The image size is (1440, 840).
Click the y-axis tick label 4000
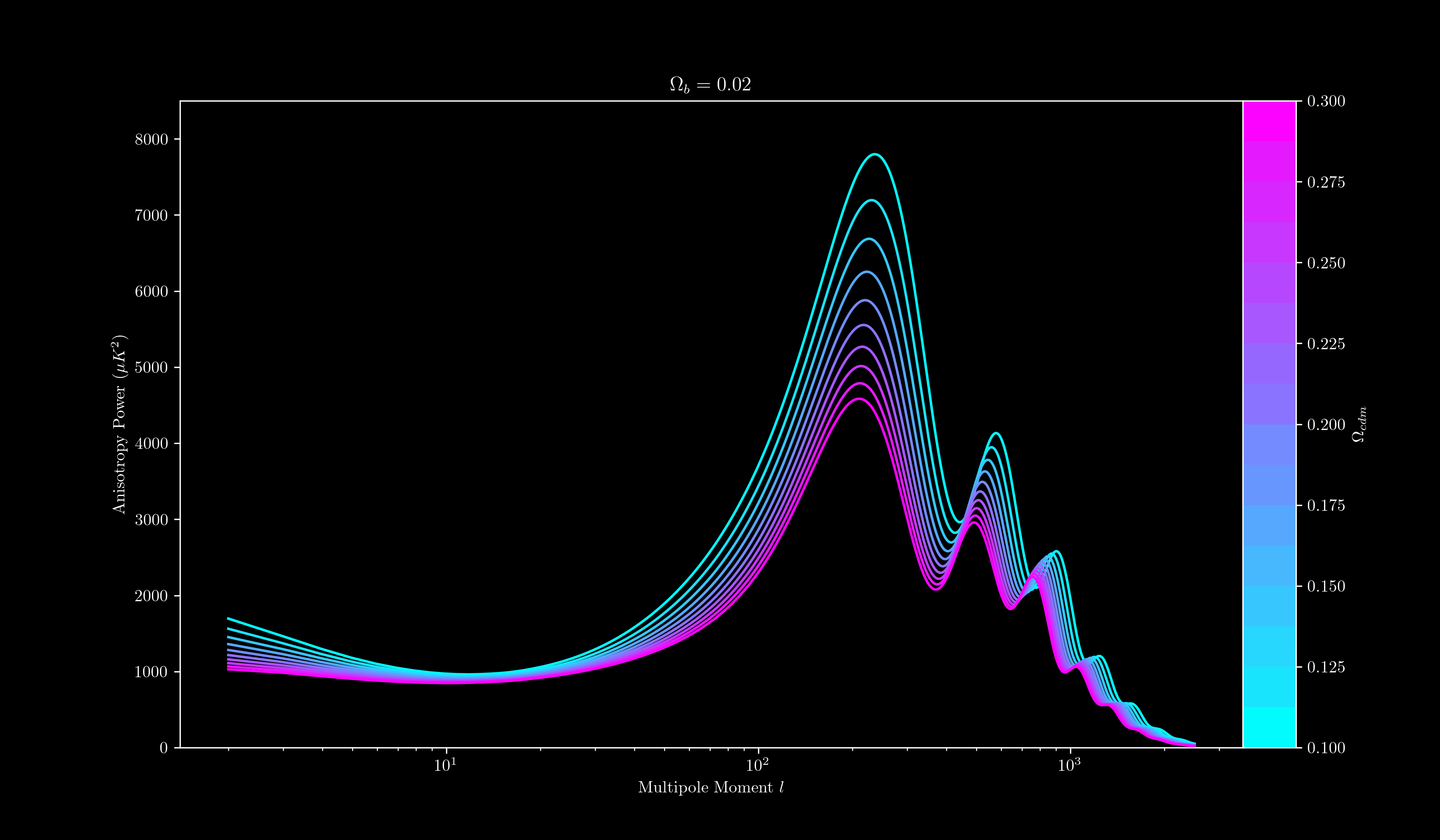pyautogui.click(x=152, y=444)
